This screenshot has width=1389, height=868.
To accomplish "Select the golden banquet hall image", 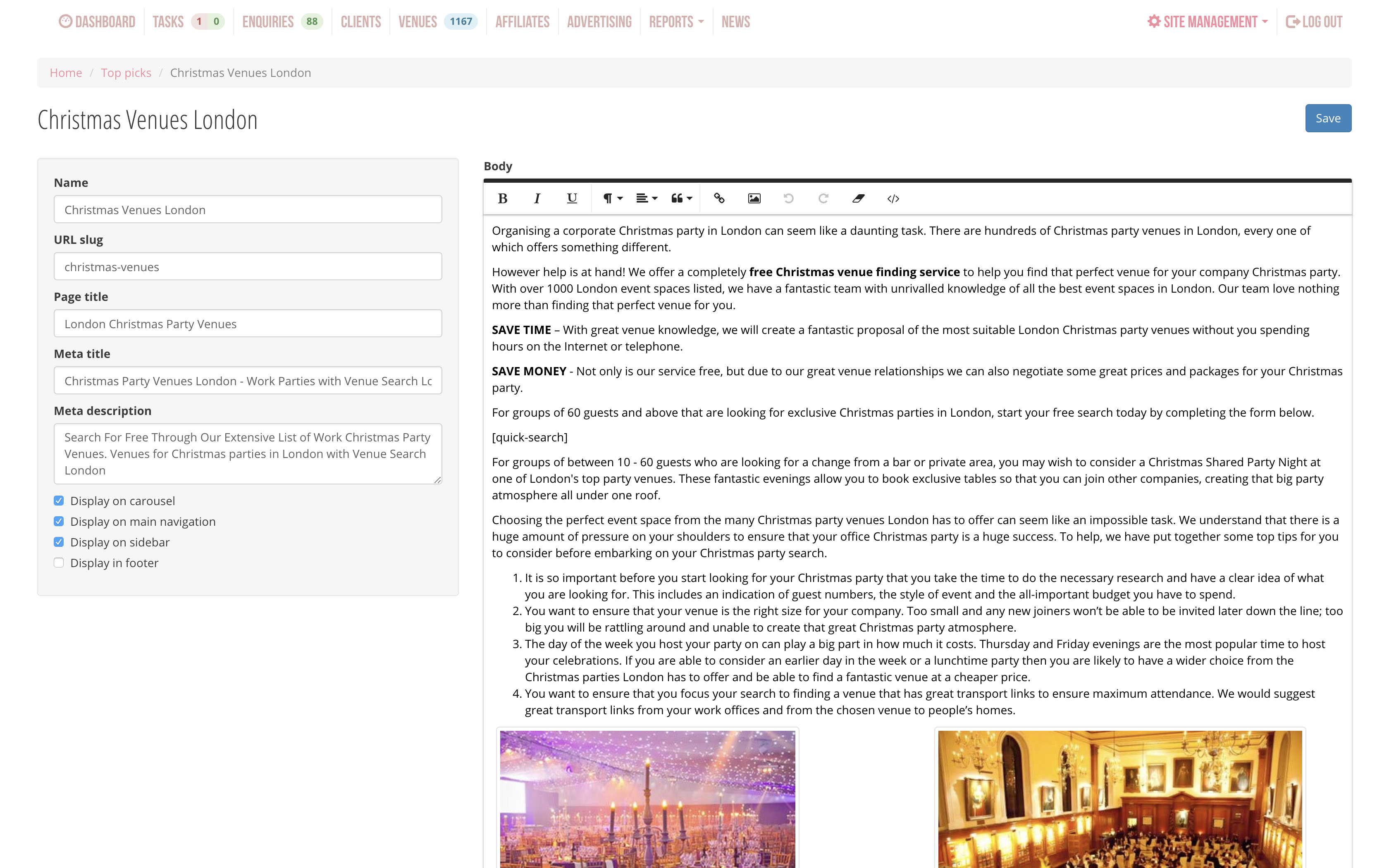I will pos(1120,799).
